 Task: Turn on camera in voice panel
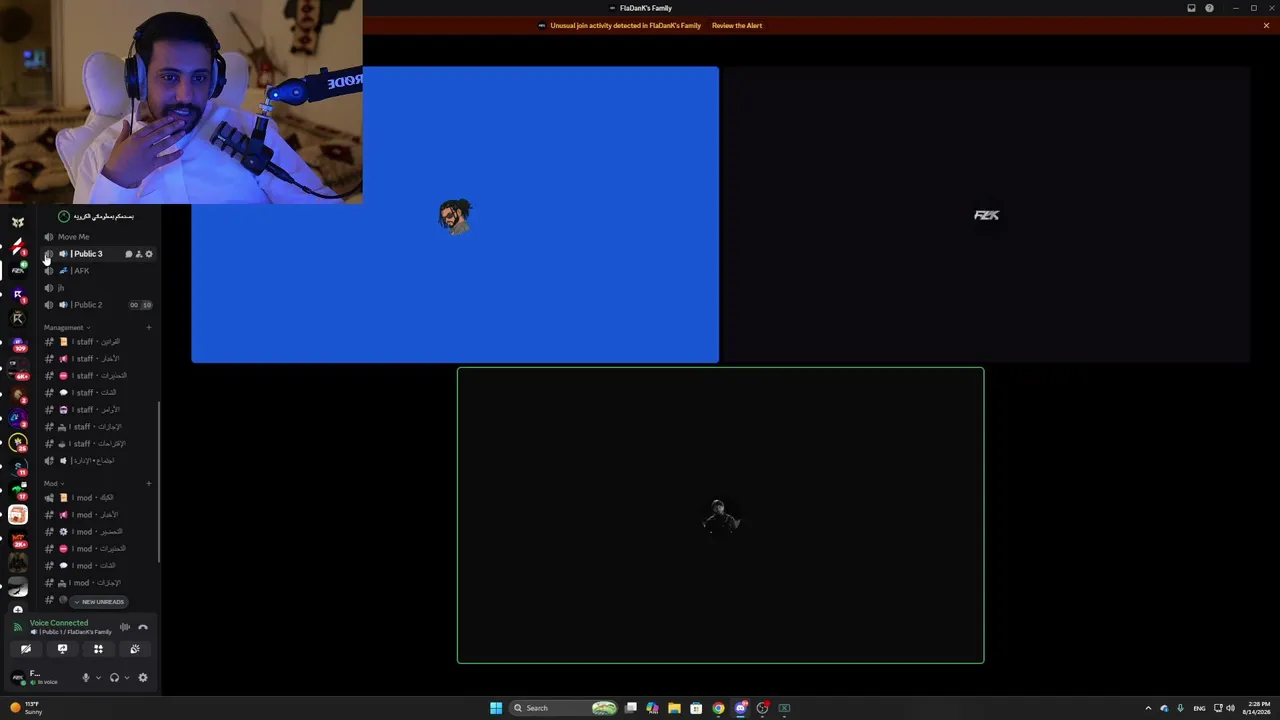(26, 649)
